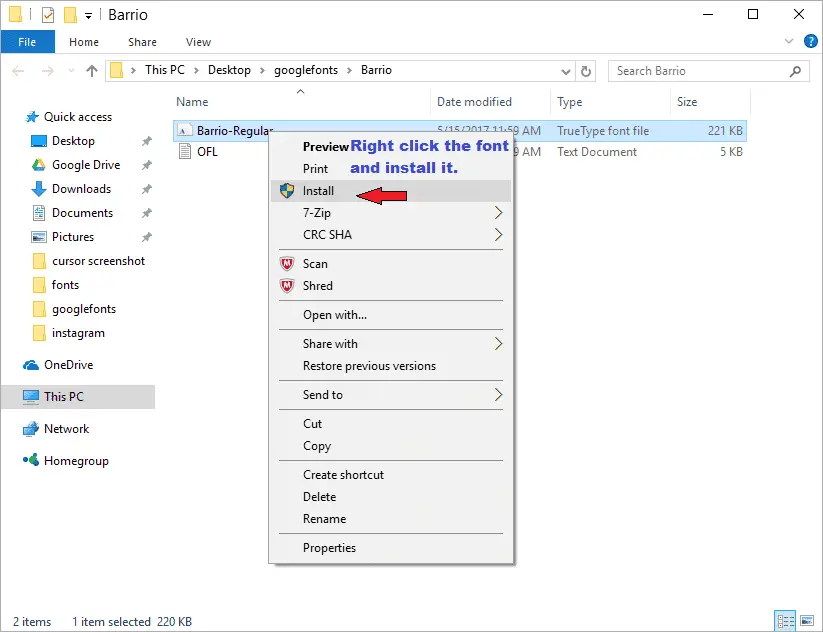Switch to the View ribbon tab
823x632 pixels.
tap(198, 42)
